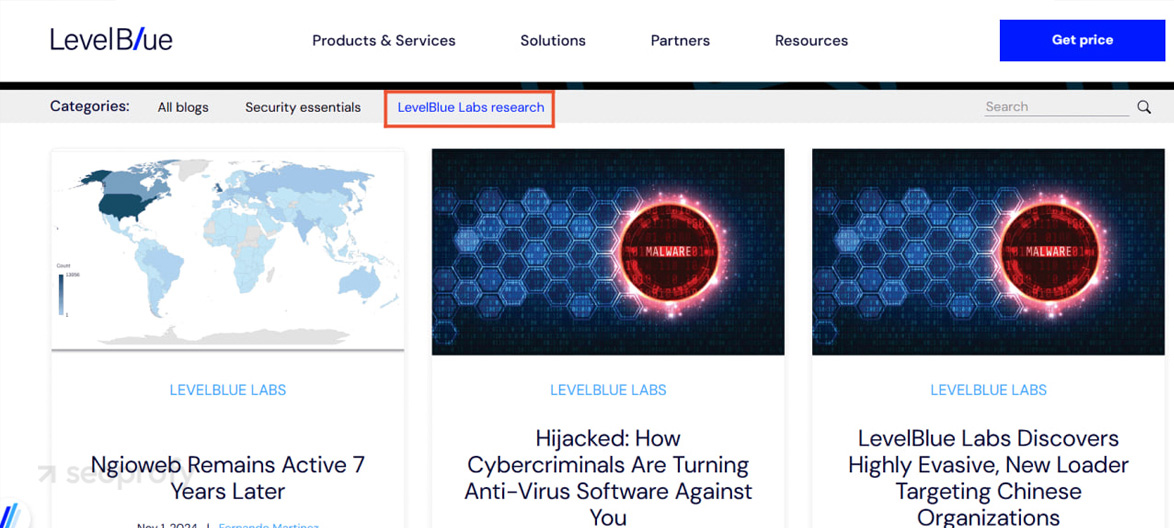This screenshot has height=528, width=1174.
Task: Select the Security essentials category
Action: [302, 108]
